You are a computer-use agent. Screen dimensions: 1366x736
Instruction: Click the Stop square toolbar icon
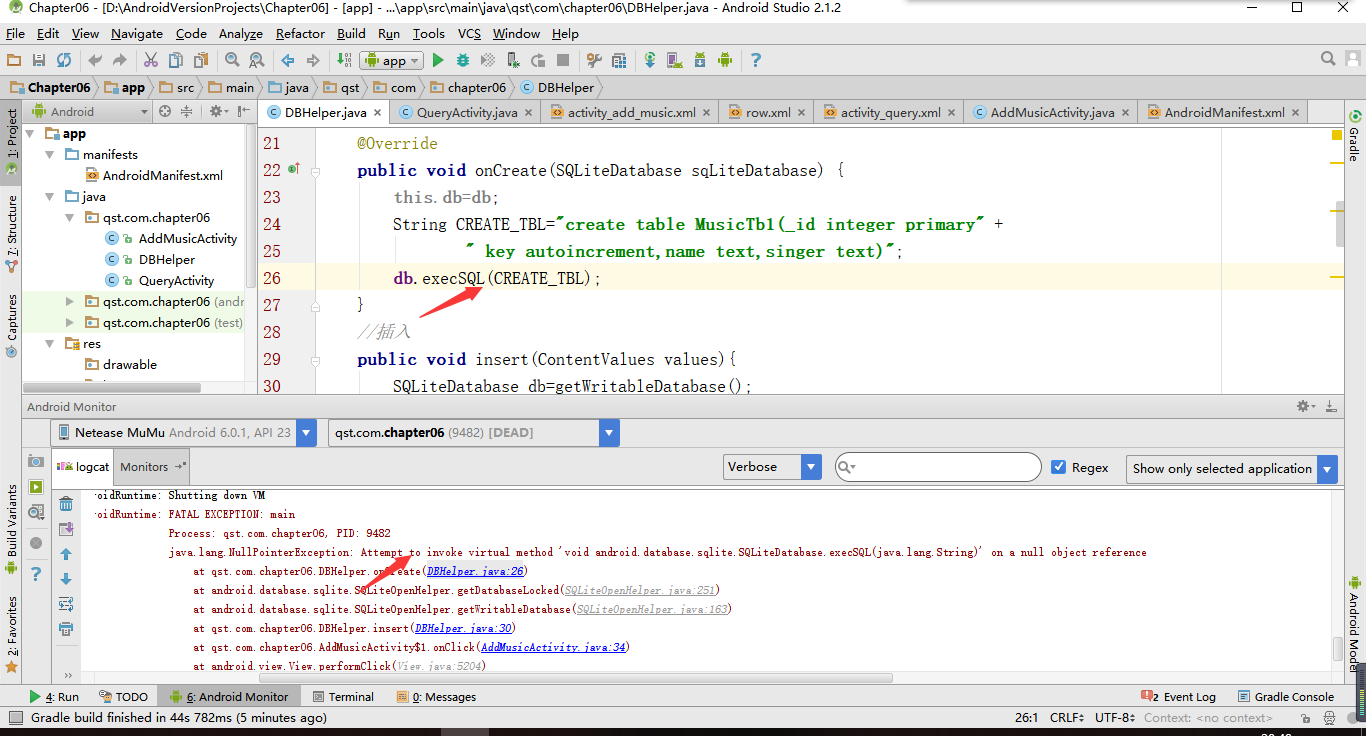click(x=563, y=60)
